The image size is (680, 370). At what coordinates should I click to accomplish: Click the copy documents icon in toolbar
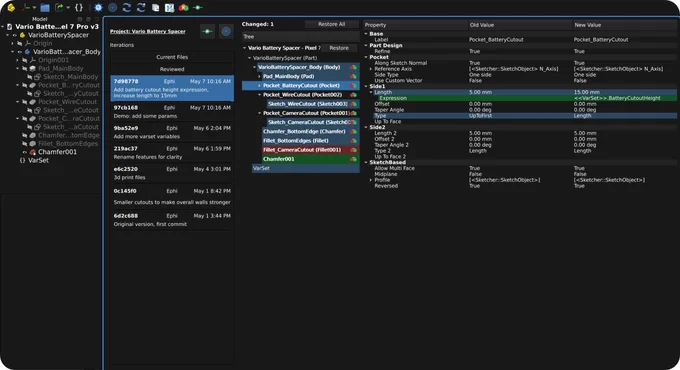click(x=155, y=7)
